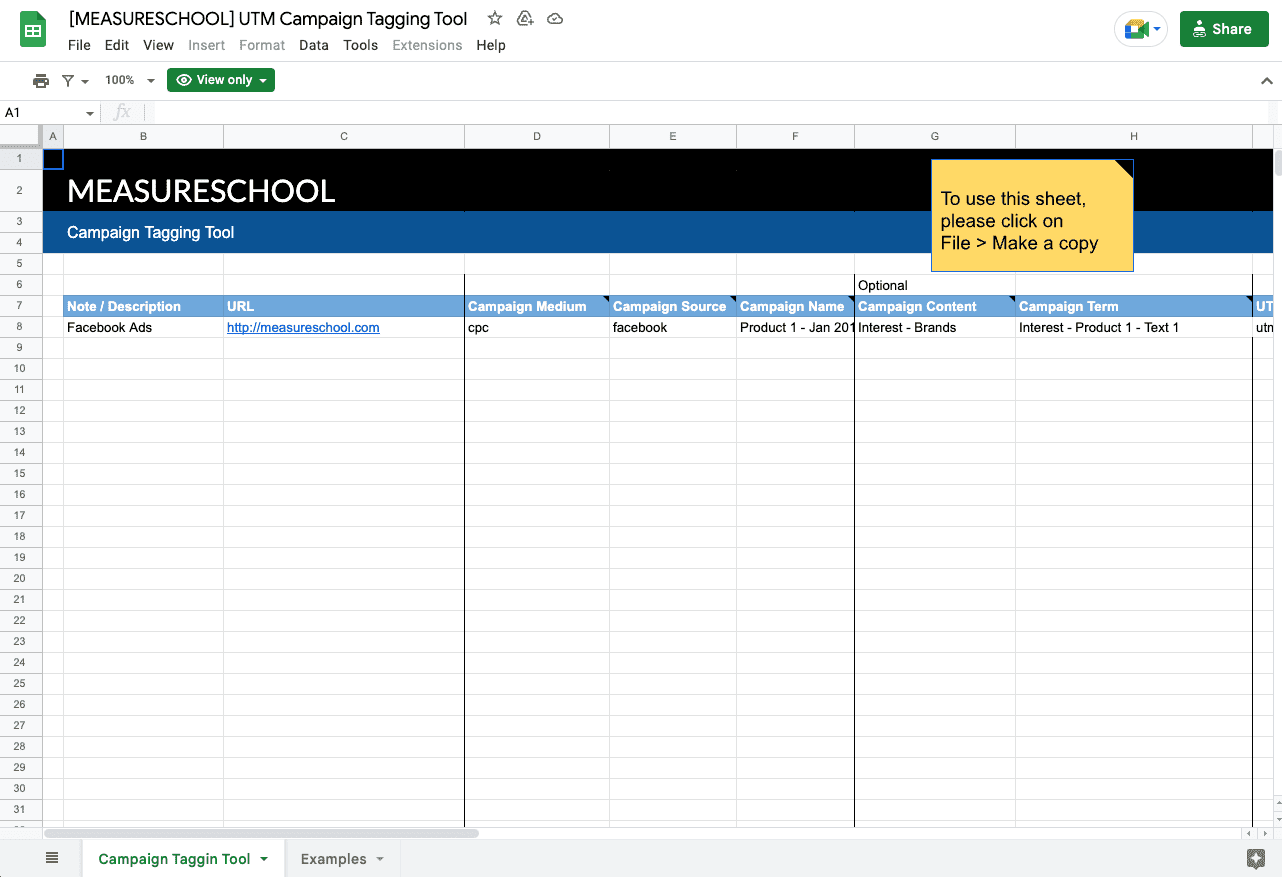Create a filter view
1282x877 pixels.
(68, 80)
